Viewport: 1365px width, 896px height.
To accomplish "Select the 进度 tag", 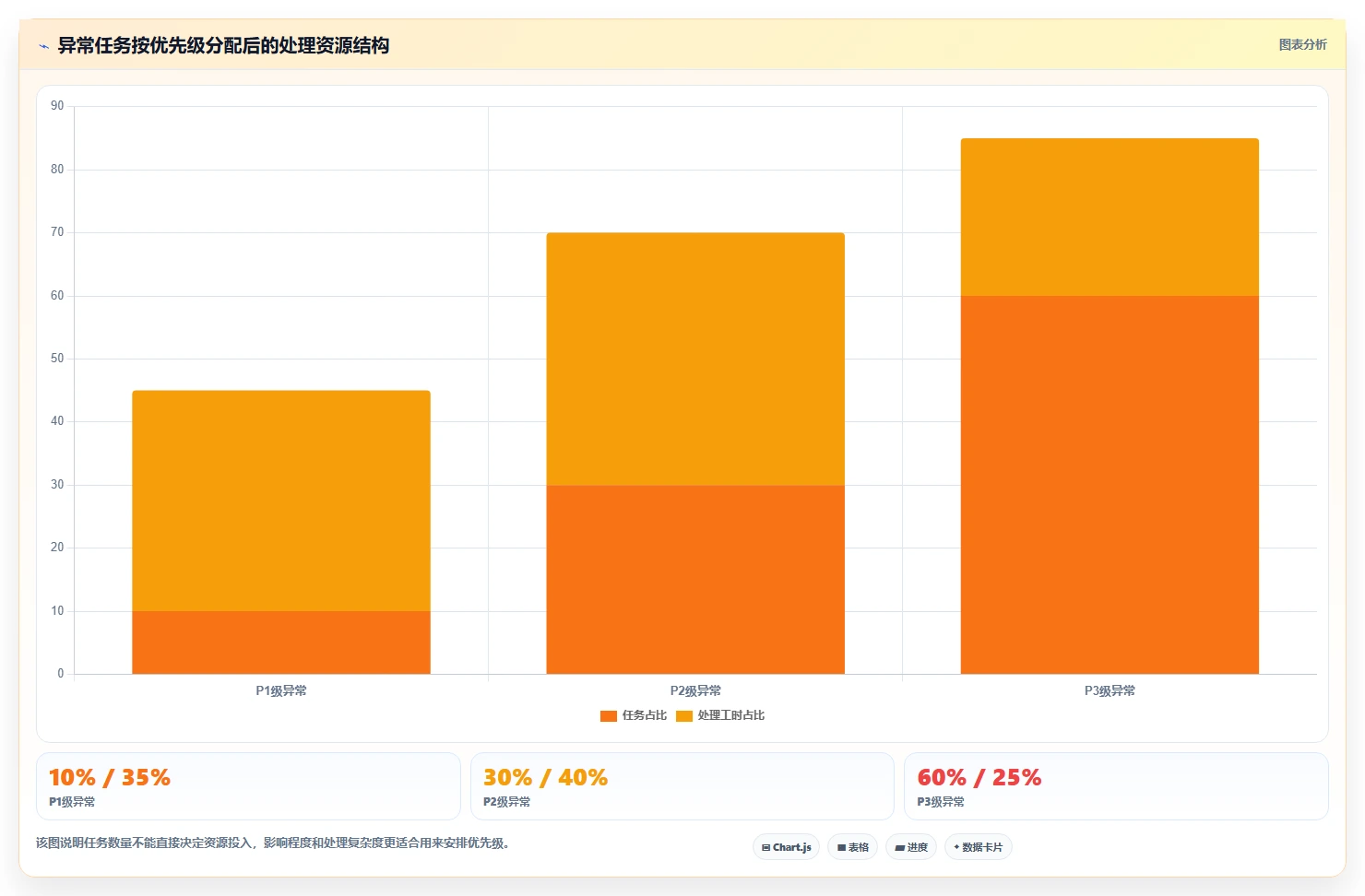I will tap(911, 847).
